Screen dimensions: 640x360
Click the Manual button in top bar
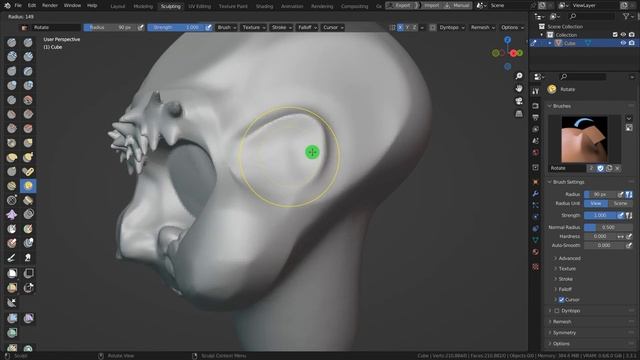(458, 6)
